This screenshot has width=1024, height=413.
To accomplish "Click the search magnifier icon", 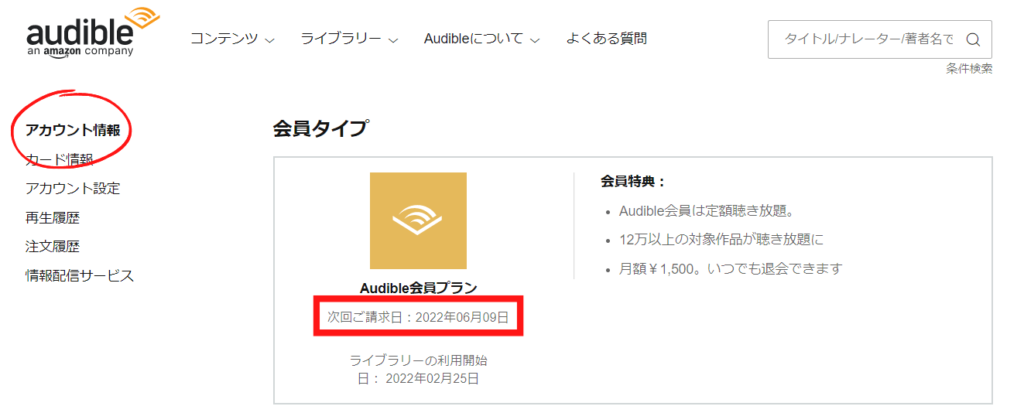I will (x=972, y=40).
